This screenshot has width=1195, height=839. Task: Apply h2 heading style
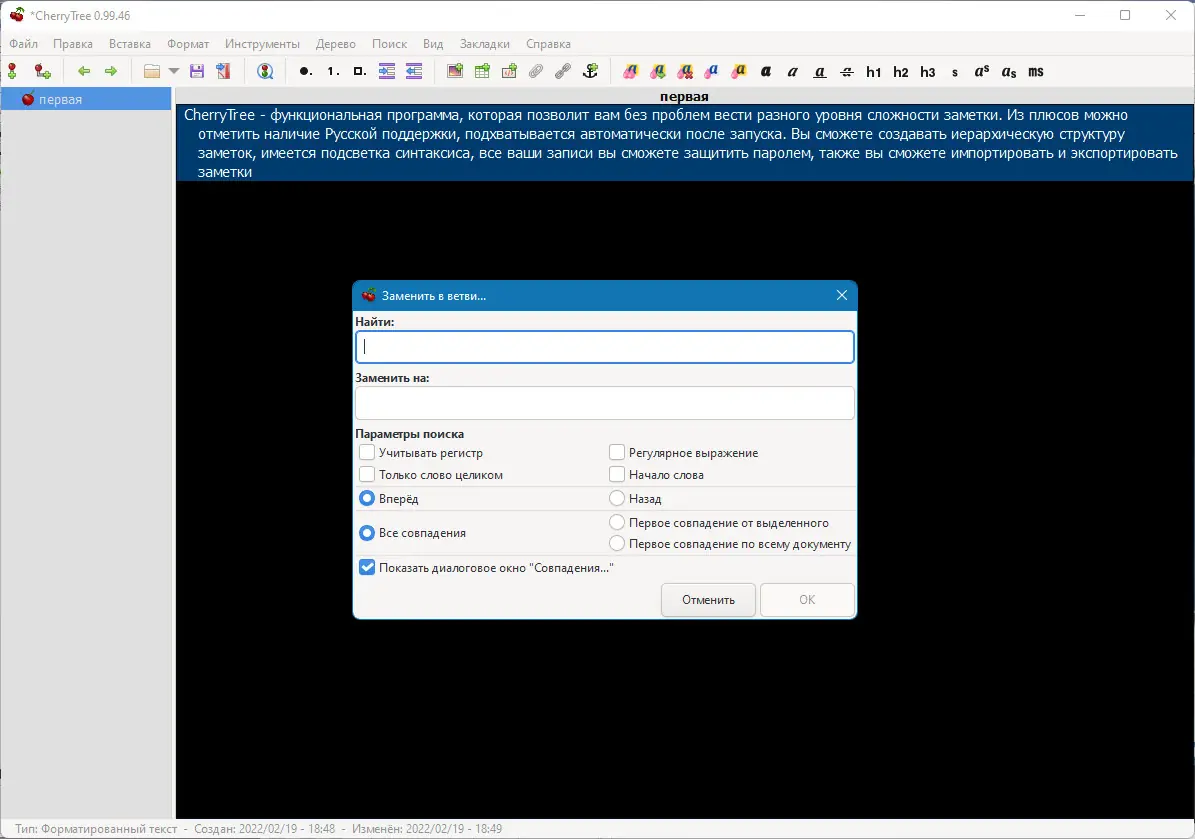tap(901, 72)
